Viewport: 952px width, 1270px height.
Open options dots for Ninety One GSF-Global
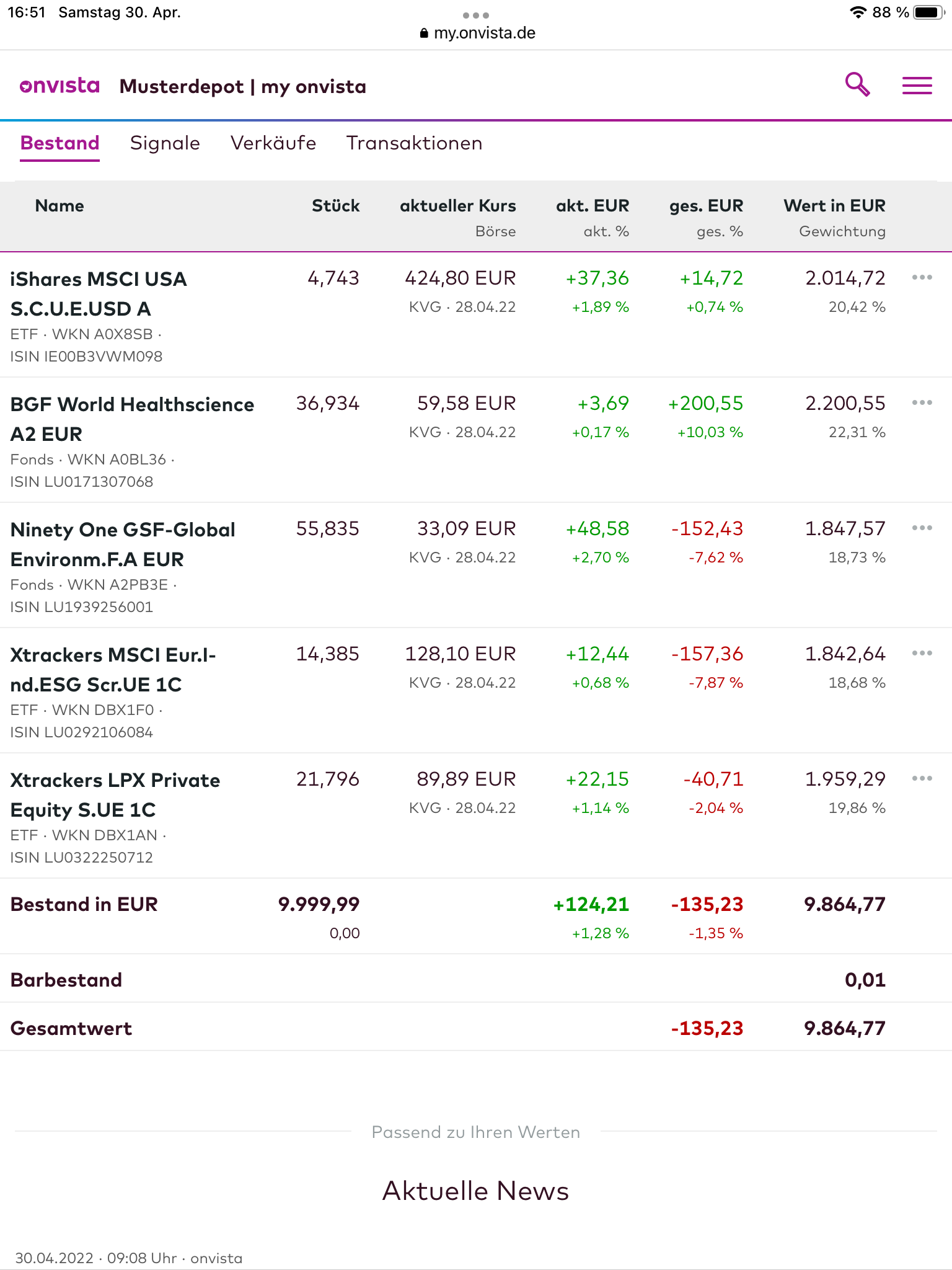922,528
